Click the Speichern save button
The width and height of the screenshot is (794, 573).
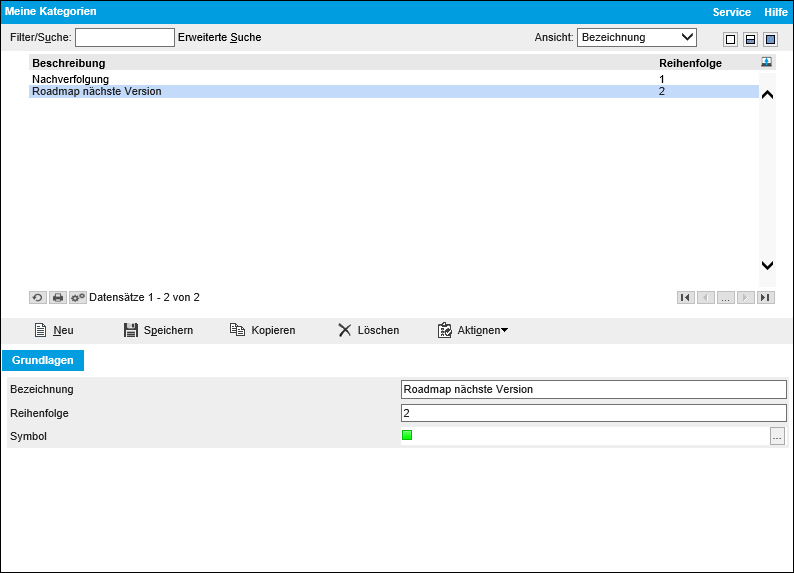click(158, 330)
